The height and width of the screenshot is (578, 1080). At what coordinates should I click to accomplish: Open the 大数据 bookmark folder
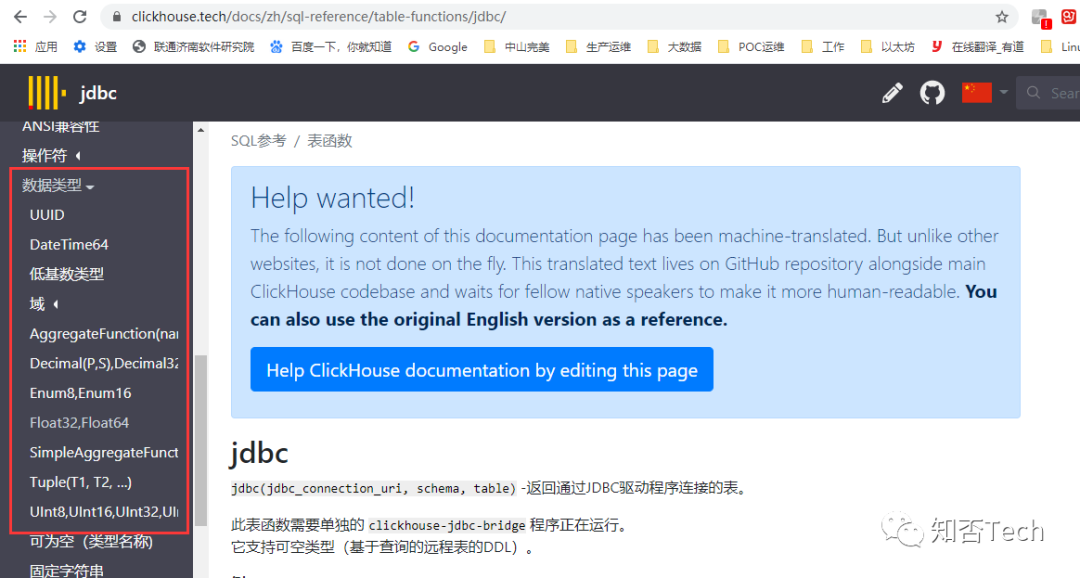click(674, 46)
